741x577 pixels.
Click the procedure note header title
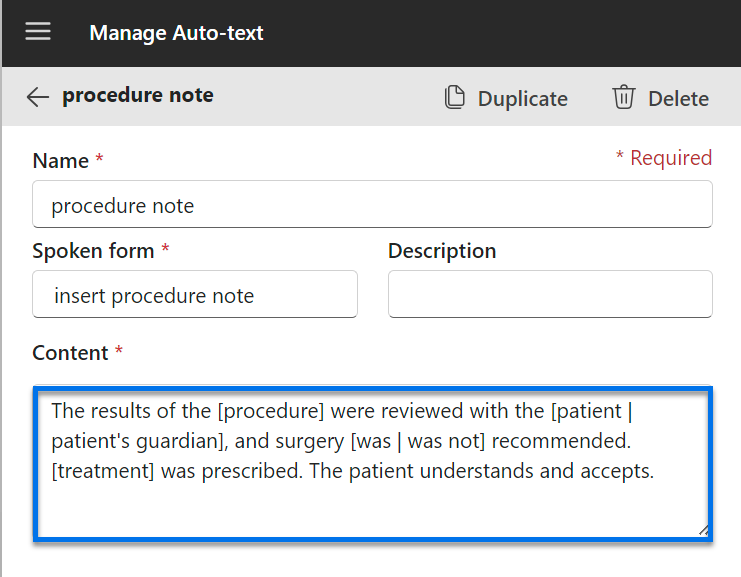click(x=138, y=96)
